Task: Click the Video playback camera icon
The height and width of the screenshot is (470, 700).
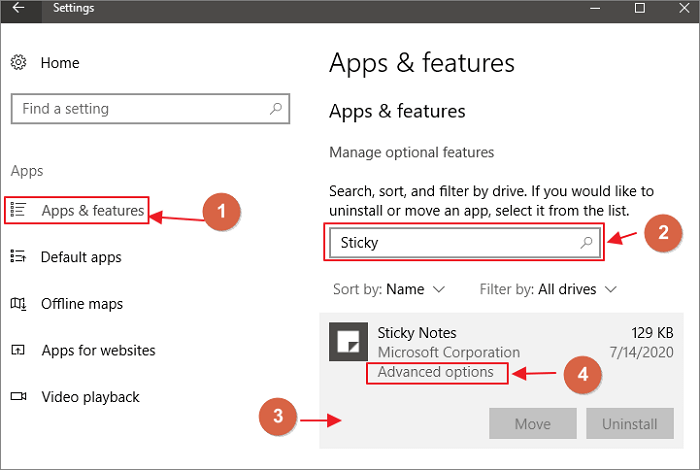Action: 18,398
